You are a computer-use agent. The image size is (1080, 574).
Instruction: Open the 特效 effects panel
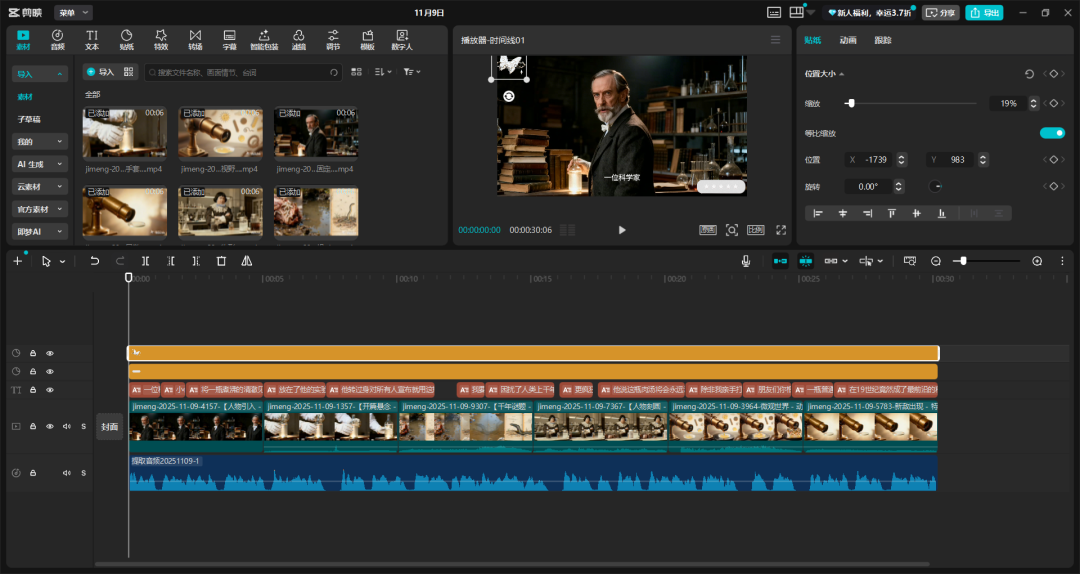tap(161, 40)
